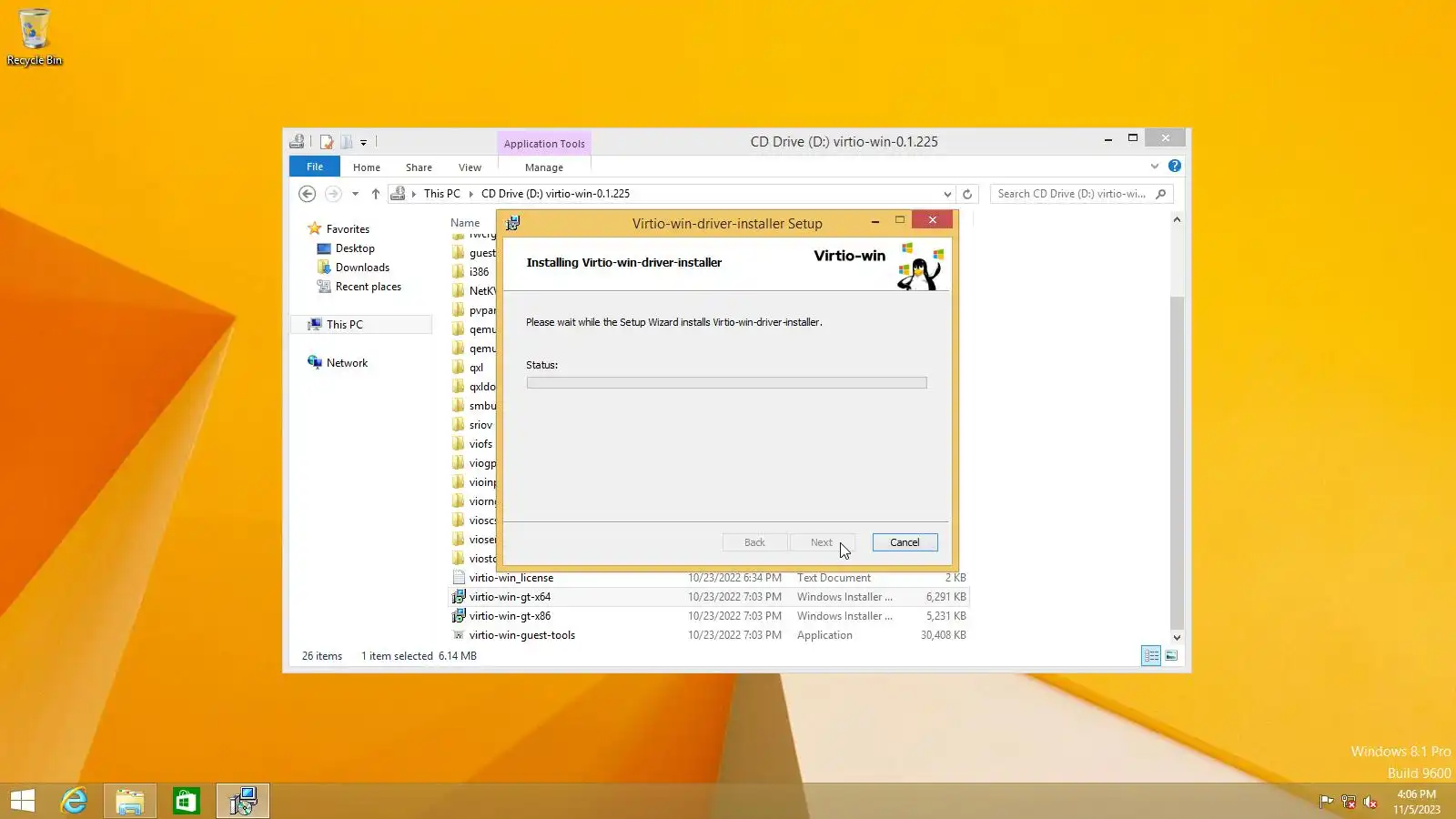
Task: Switch to Details view in status bar
Action: point(1151,655)
